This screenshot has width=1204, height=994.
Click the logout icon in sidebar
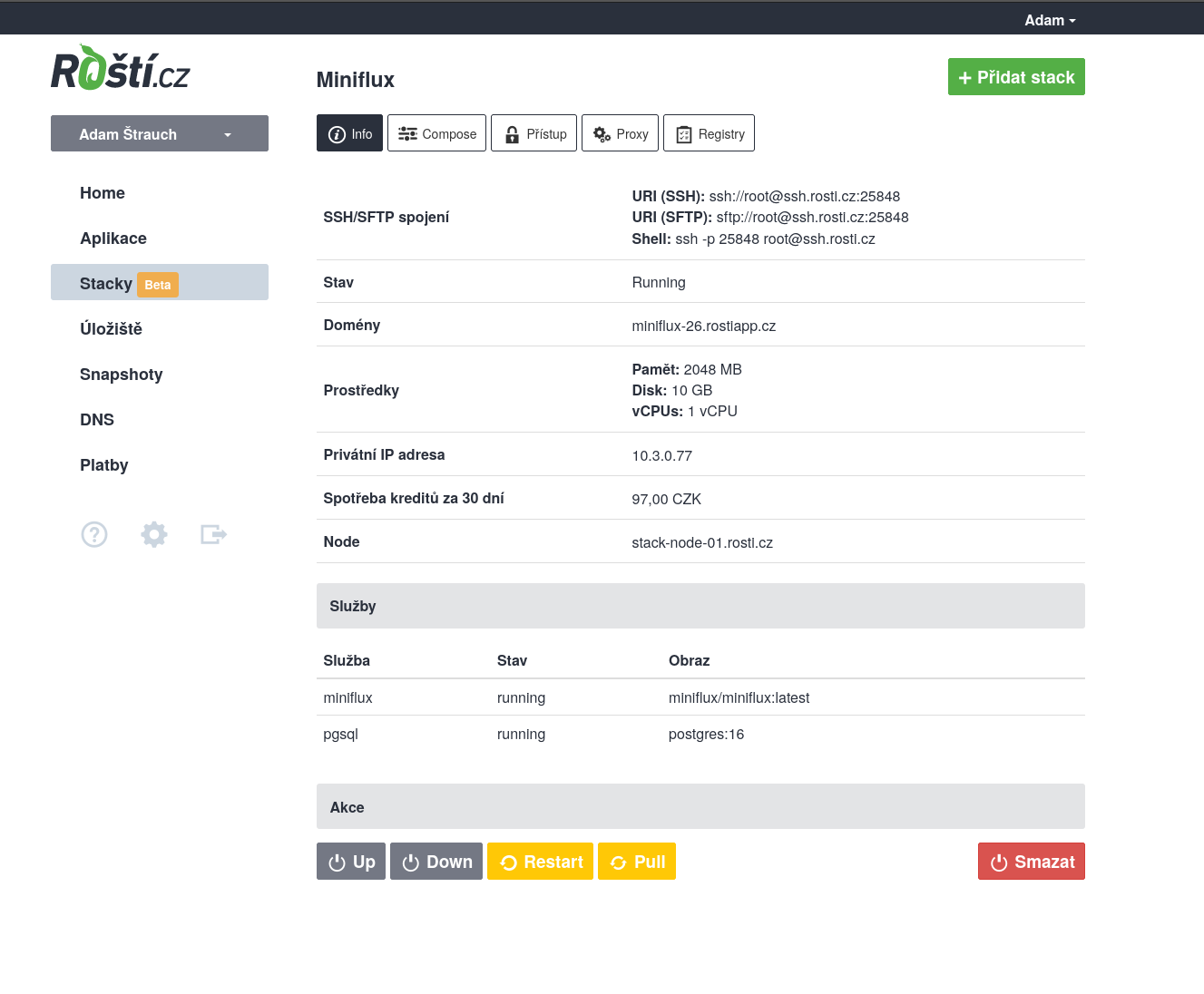tap(213, 534)
